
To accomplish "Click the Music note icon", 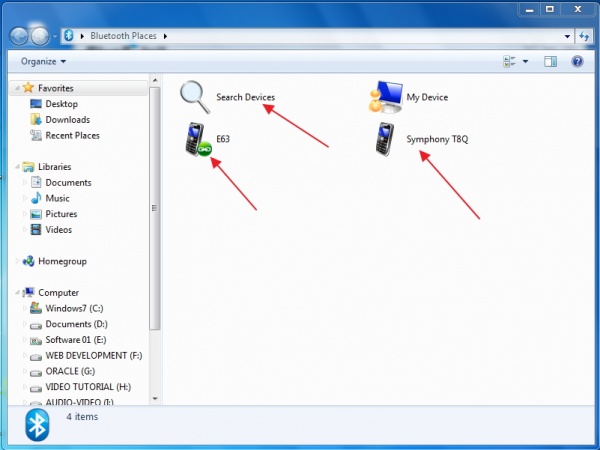I will [36, 198].
